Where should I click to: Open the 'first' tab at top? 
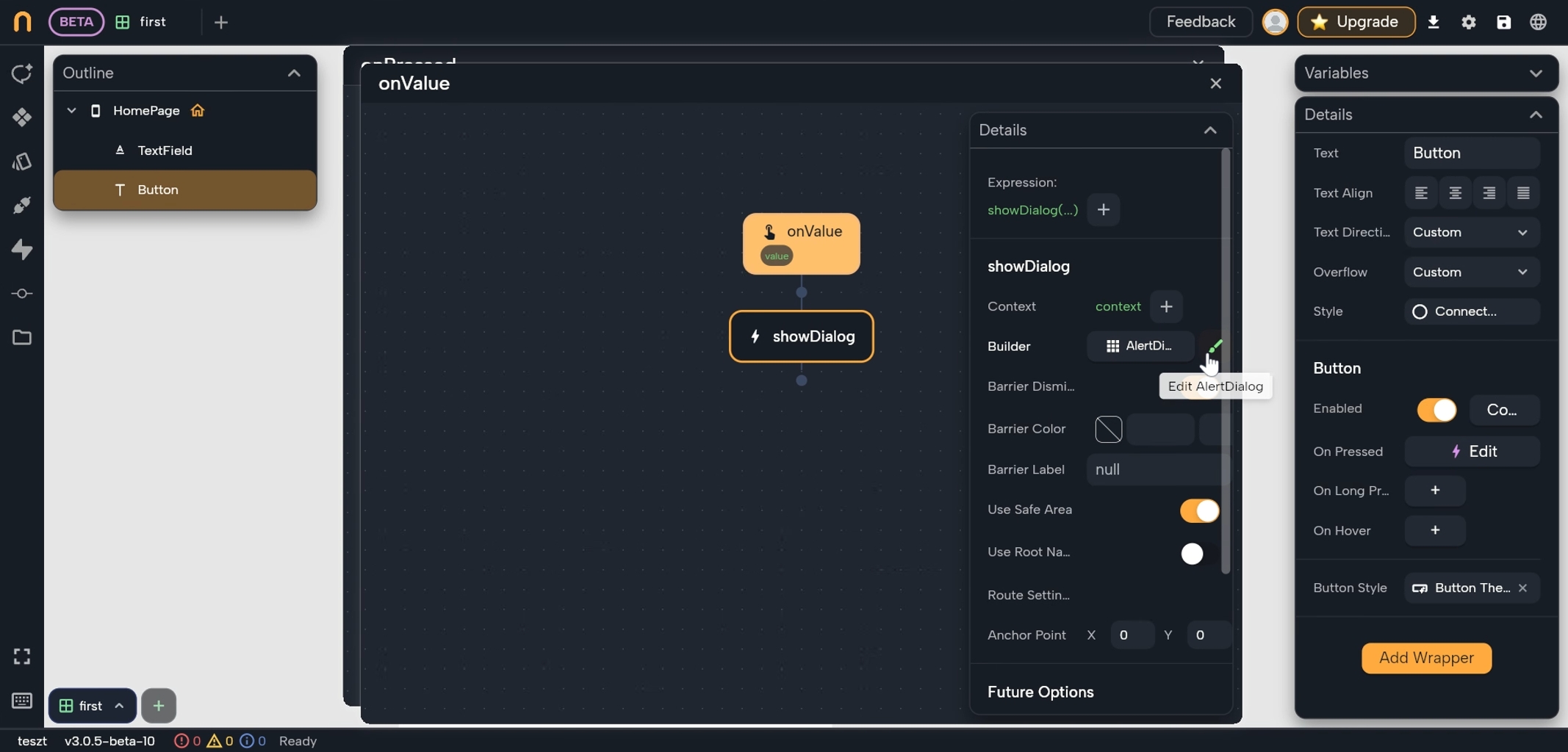click(152, 22)
